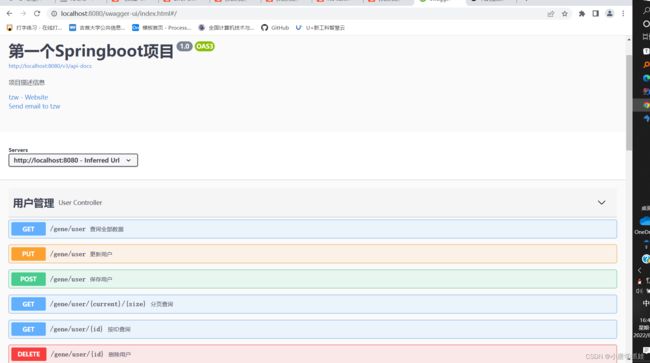Screen dimensions: 650x363
Task: Expand the GET /gene/user/{id} operation
Action: 313,329
